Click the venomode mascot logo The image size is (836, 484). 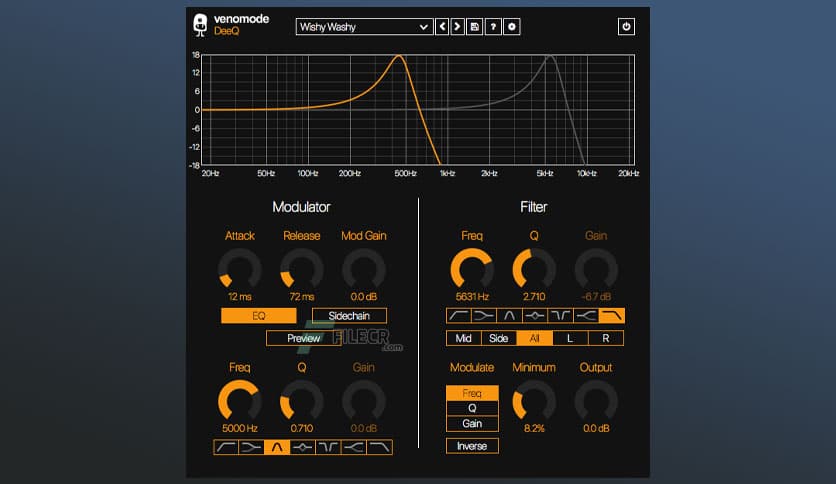pos(200,25)
